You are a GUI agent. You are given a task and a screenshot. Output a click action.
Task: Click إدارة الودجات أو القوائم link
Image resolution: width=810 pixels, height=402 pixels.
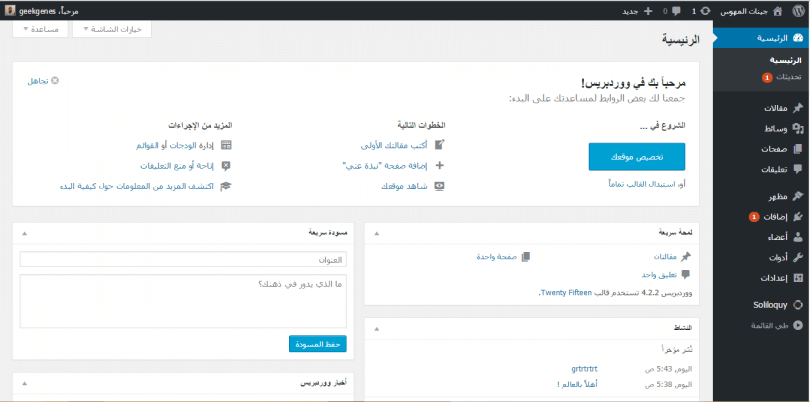coord(175,145)
